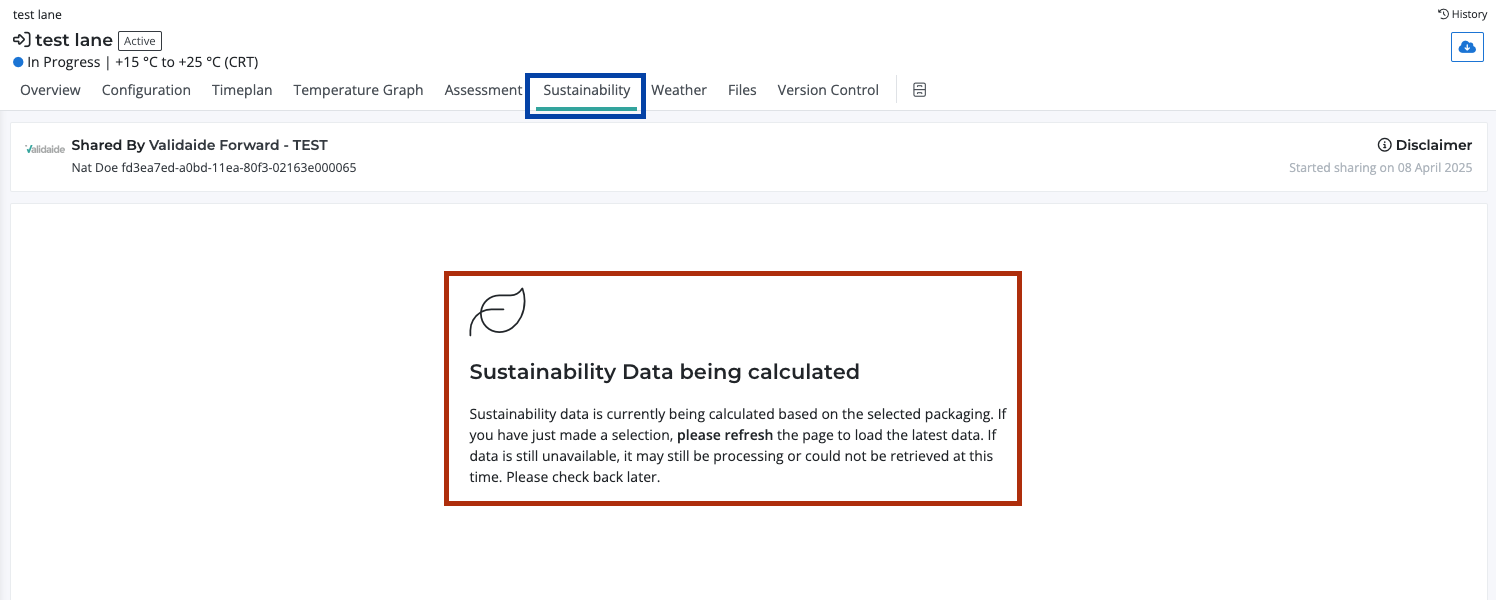Click the 'please refresh' bold text
The image size is (1496, 600).
point(725,435)
